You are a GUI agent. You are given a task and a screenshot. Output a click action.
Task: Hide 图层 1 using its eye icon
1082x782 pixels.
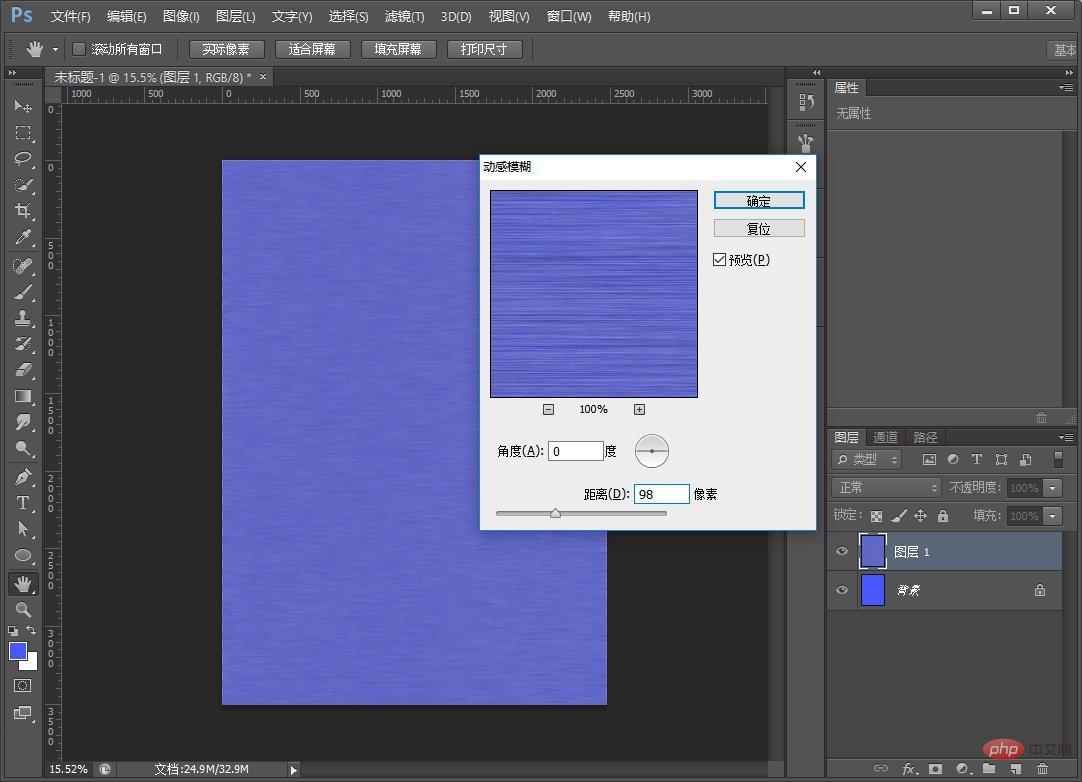[842, 551]
